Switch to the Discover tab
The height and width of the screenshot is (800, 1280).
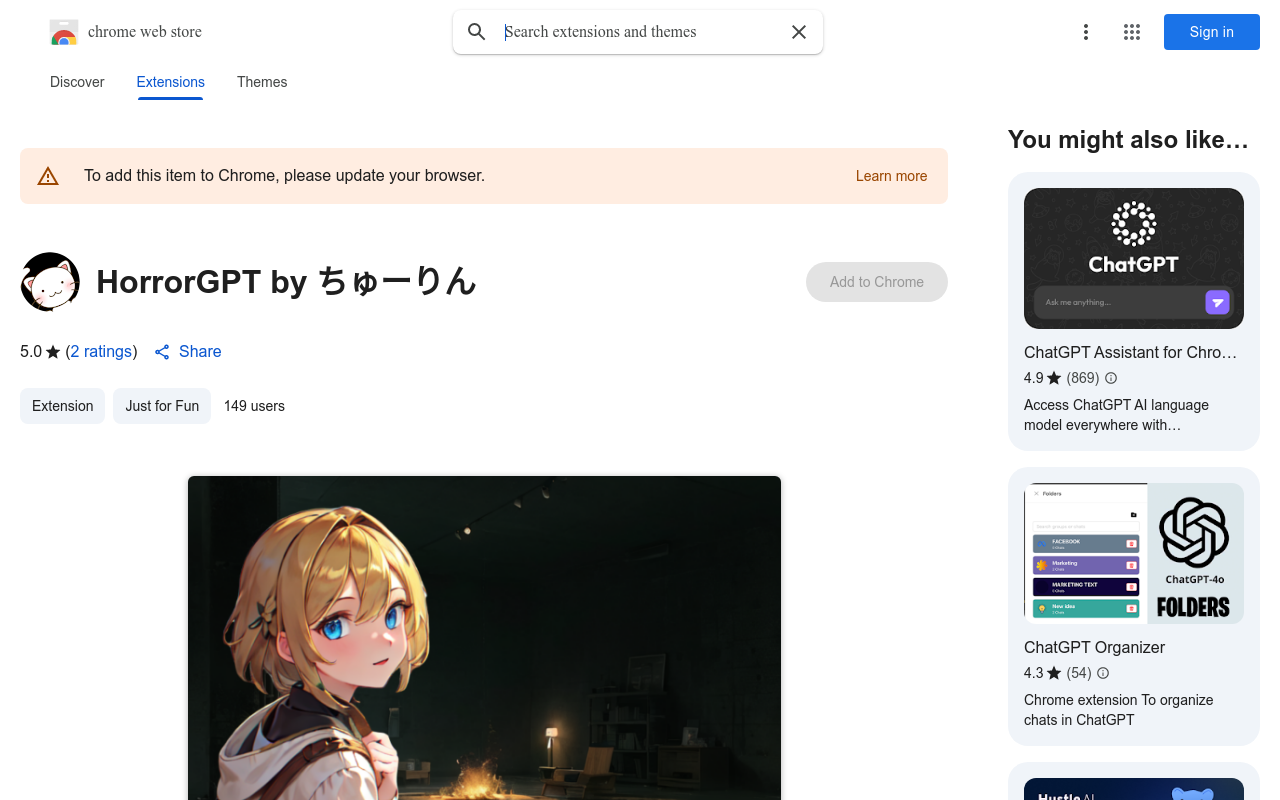point(77,82)
